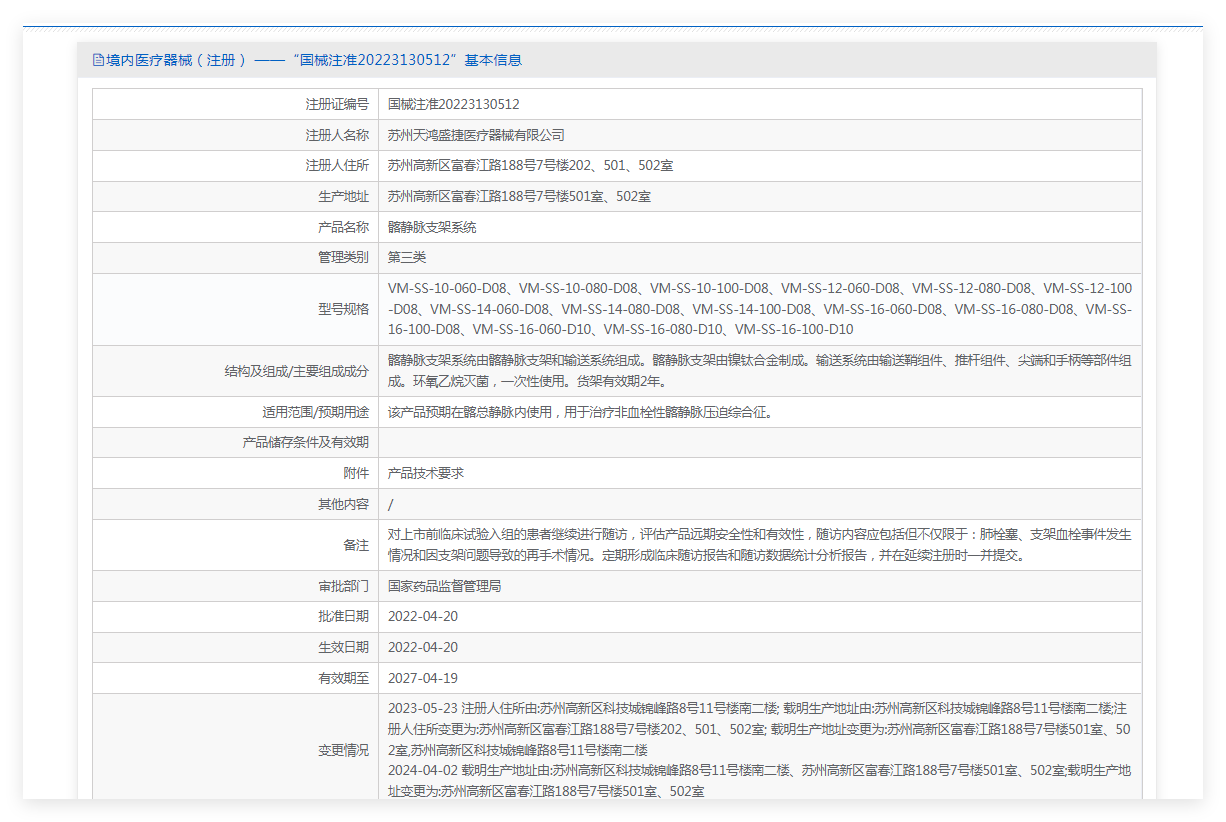1226x822 pixels.
Task: Click the 第三类 management category value
Action: point(407,258)
